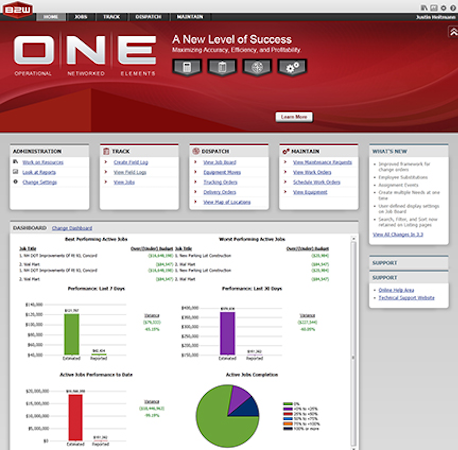Viewport: 458px width, 450px height.
Task: Click the B2W logo
Action: (x=18, y=9)
